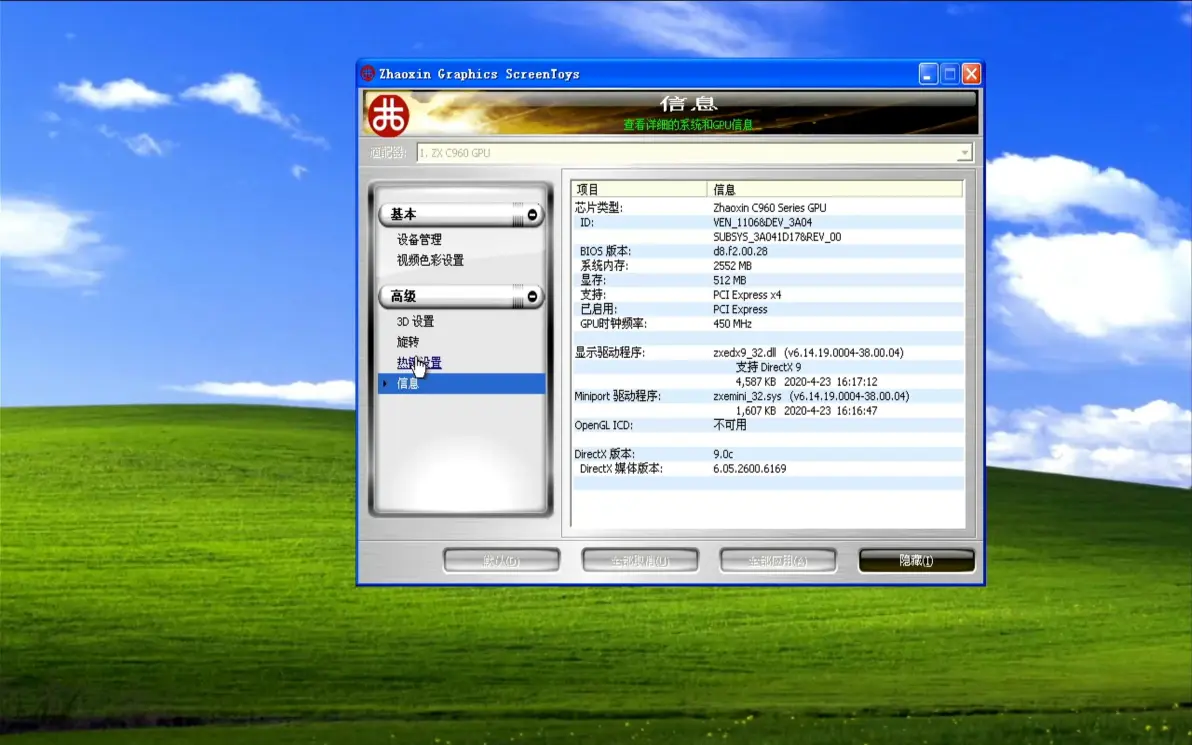The width and height of the screenshot is (1192, 745).
Task: Click the value Zhaoxin C960 Series GPU
Action: pyautogui.click(x=769, y=208)
